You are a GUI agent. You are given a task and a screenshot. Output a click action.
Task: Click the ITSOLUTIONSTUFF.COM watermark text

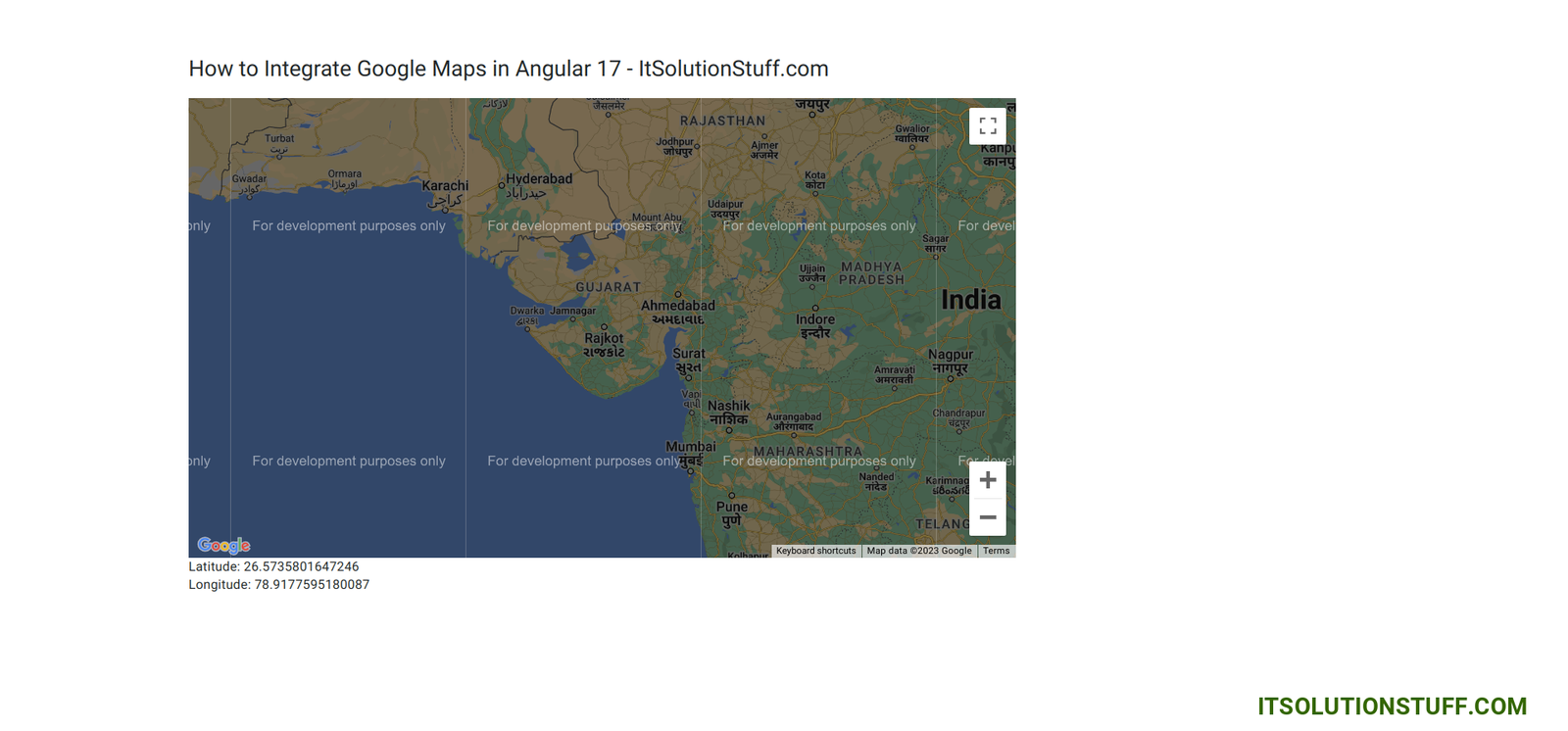[1392, 707]
